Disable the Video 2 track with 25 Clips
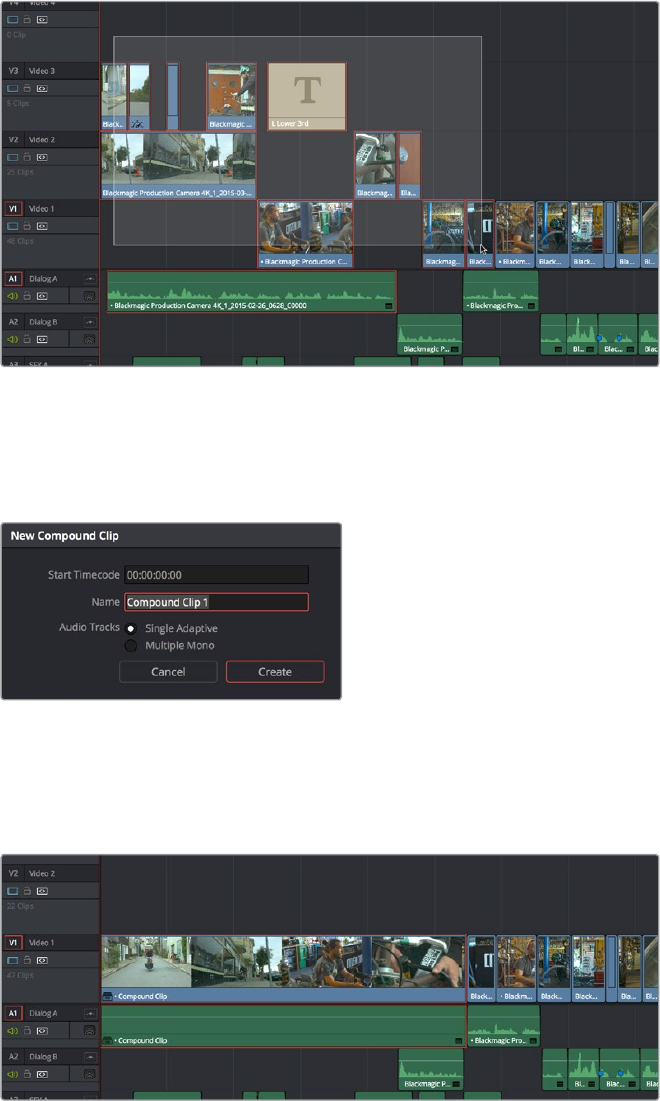660x1101 pixels. pyautogui.click(x=13, y=157)
